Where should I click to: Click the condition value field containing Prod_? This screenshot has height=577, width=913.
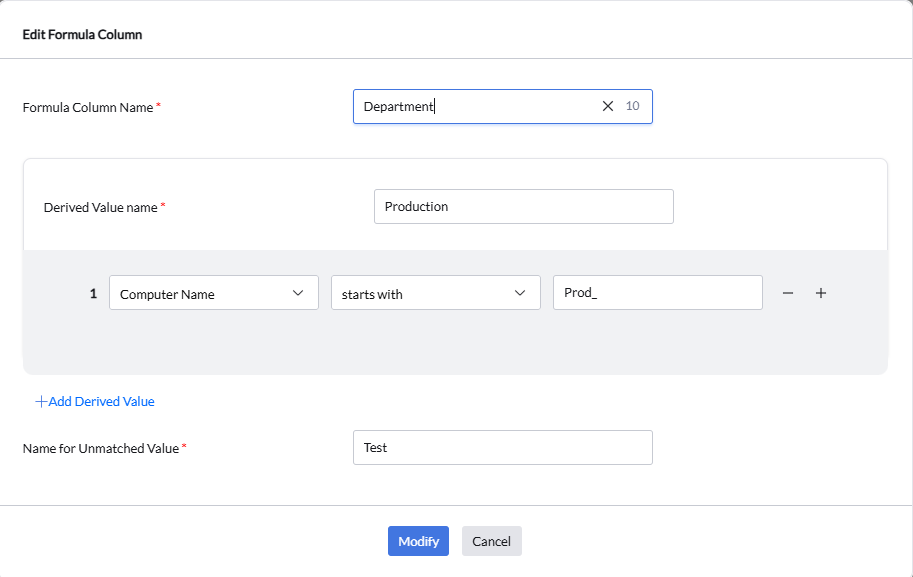point(657,292)
